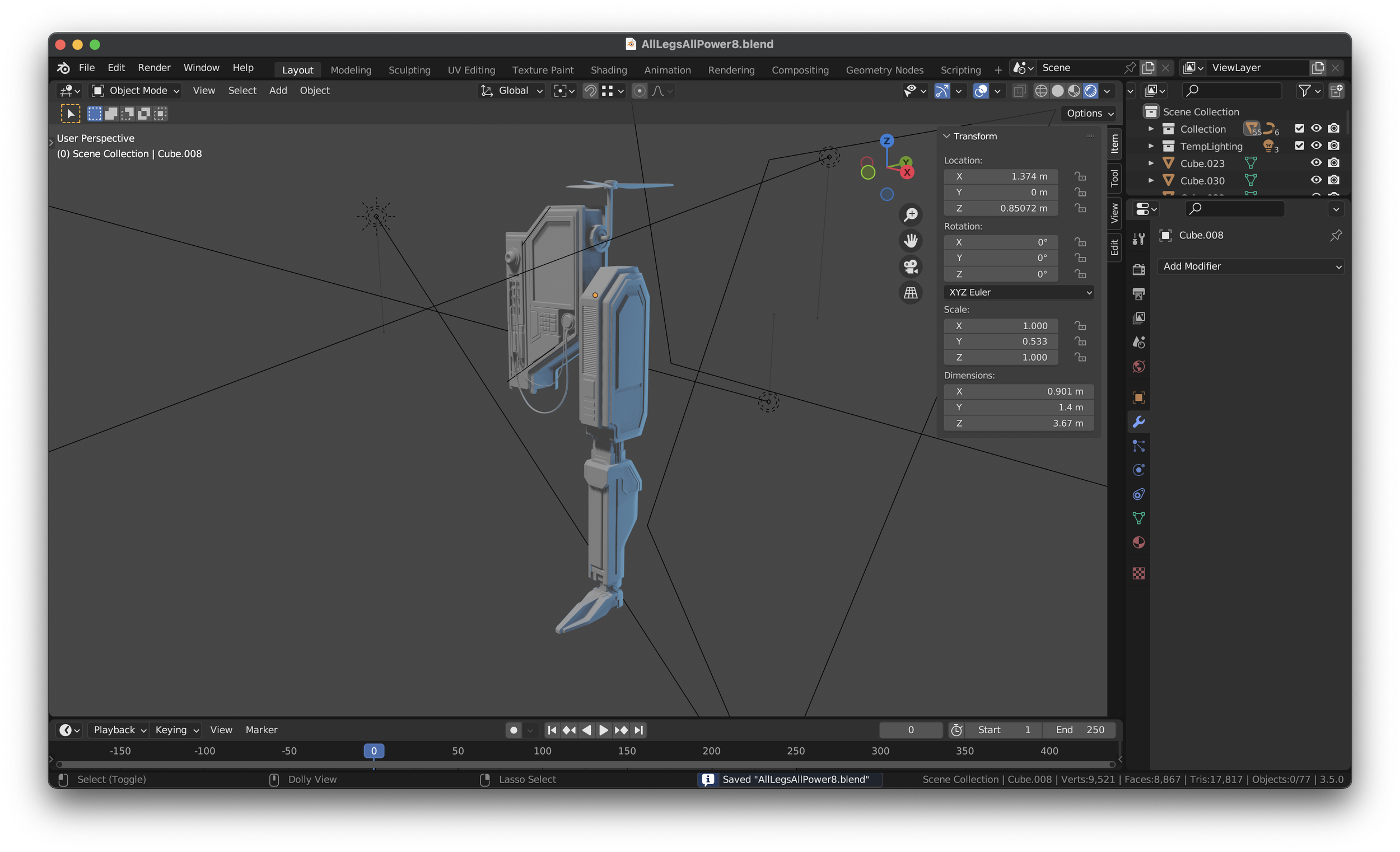Open View Layer properties tab icon

tap(1138, 318)
